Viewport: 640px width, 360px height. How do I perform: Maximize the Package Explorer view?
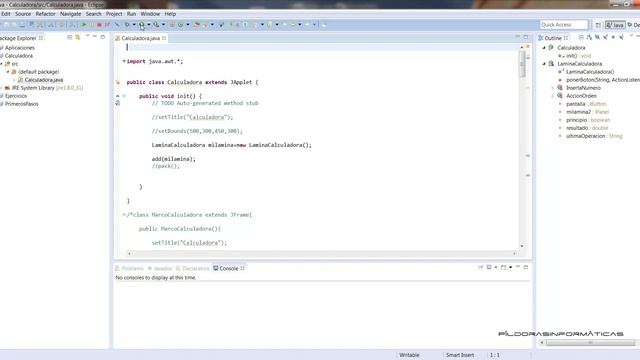(x=103, y=37)
